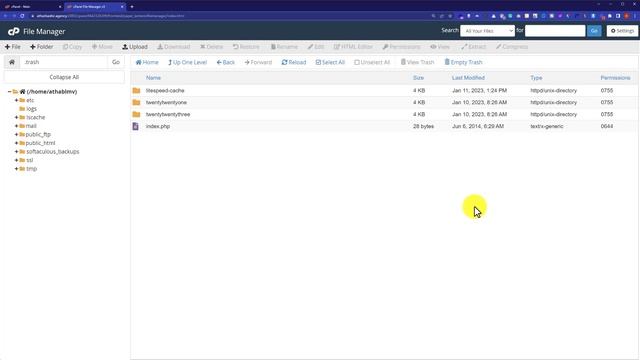Click the litespeed-cache folder icon
This screenshot has width=640, height=360.
(136, 91)
